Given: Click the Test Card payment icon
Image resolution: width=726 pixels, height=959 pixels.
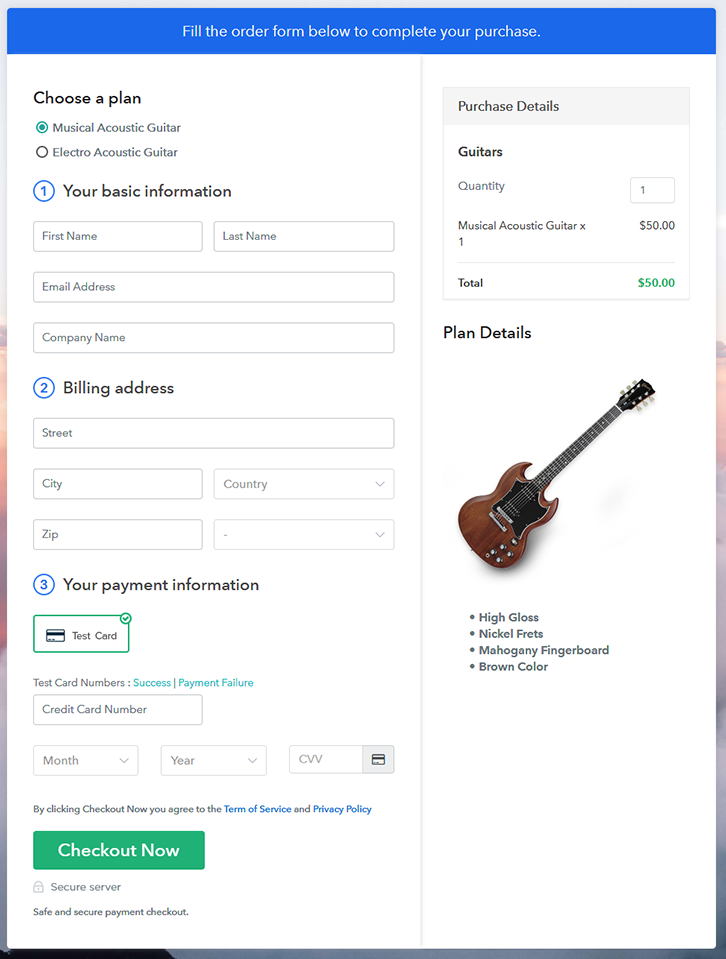Looking at the screenshot, I should tap(56, 635).
